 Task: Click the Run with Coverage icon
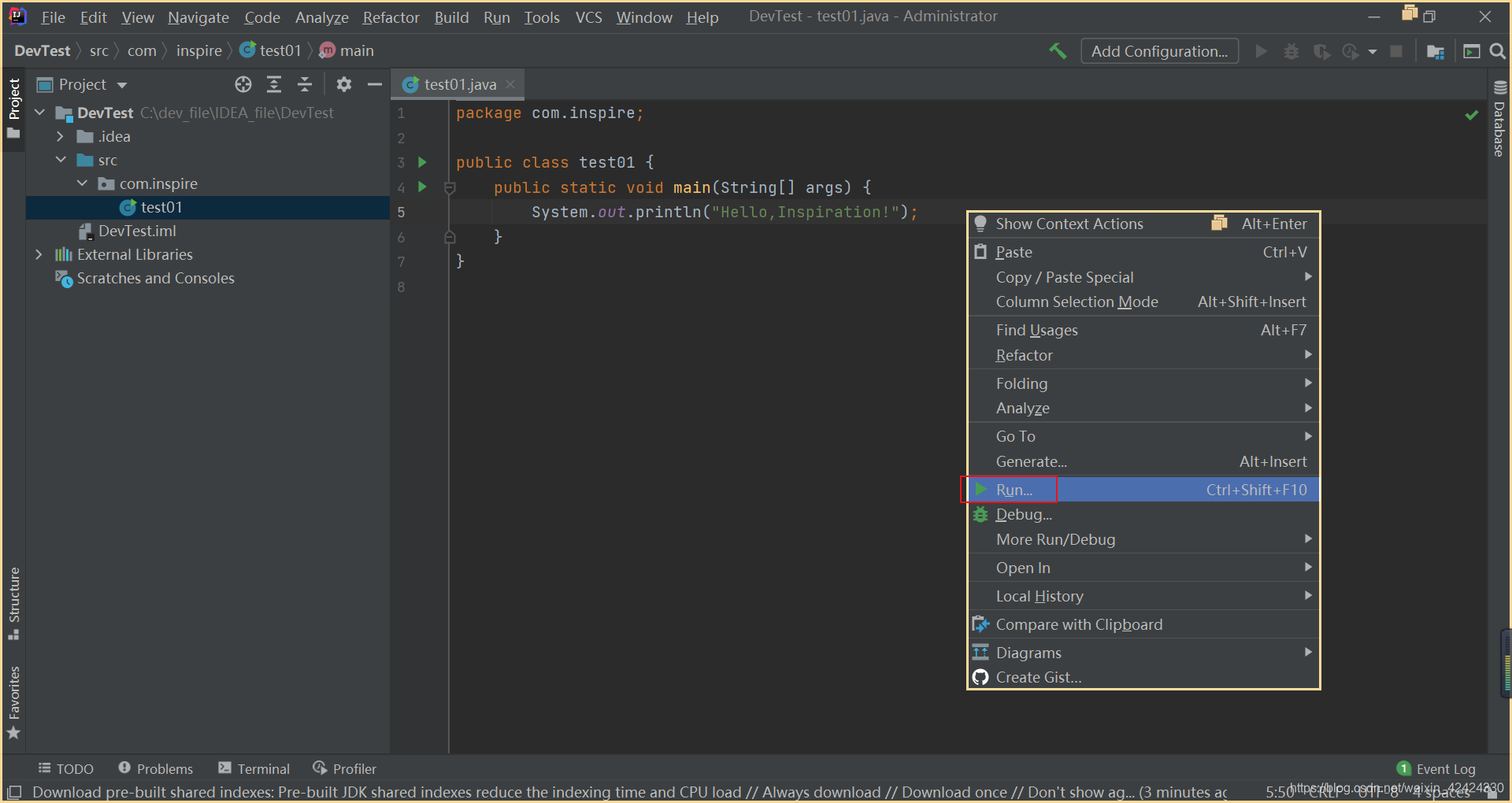pyautogui.click(x=1321, y=51)
